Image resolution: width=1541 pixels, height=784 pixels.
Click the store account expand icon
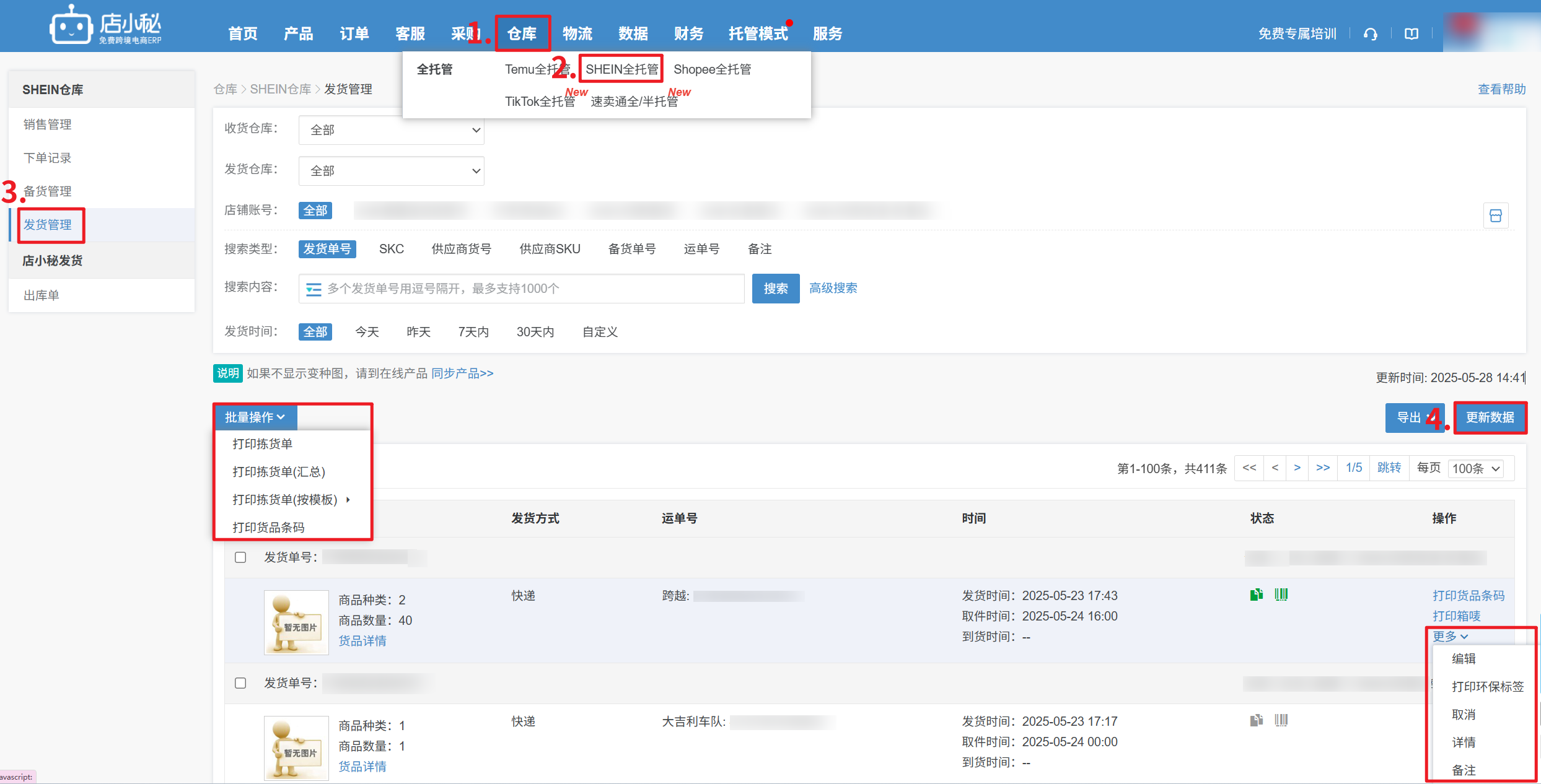click(x=1495, y=216)
